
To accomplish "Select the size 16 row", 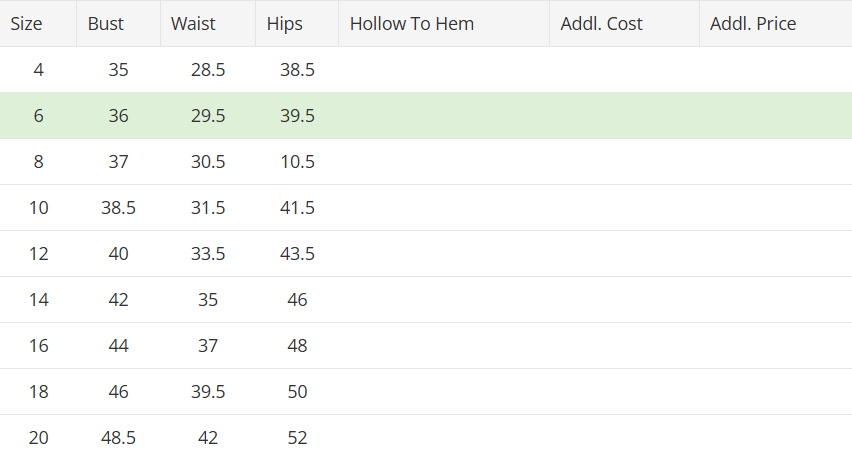I will [426, 346].
